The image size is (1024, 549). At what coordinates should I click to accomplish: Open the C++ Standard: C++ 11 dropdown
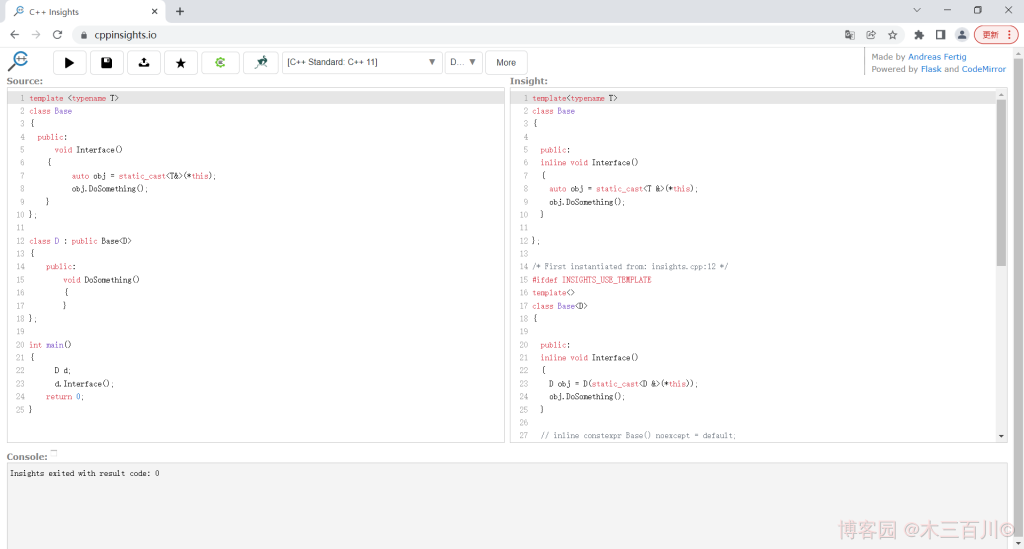pyautogui.click(x=362, y=62)
